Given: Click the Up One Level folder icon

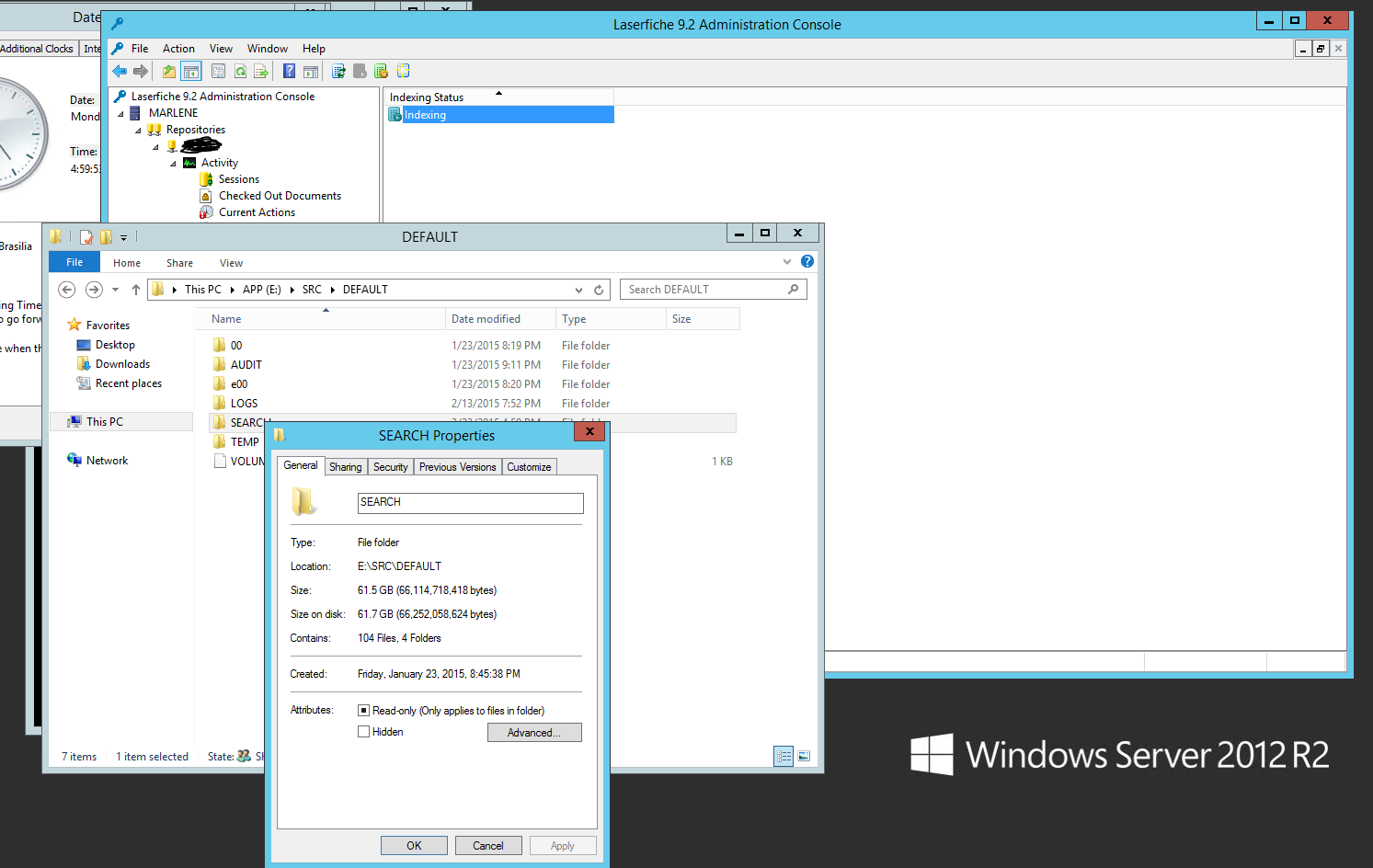Looking at the screenshot, I should [x=169, y=72].
